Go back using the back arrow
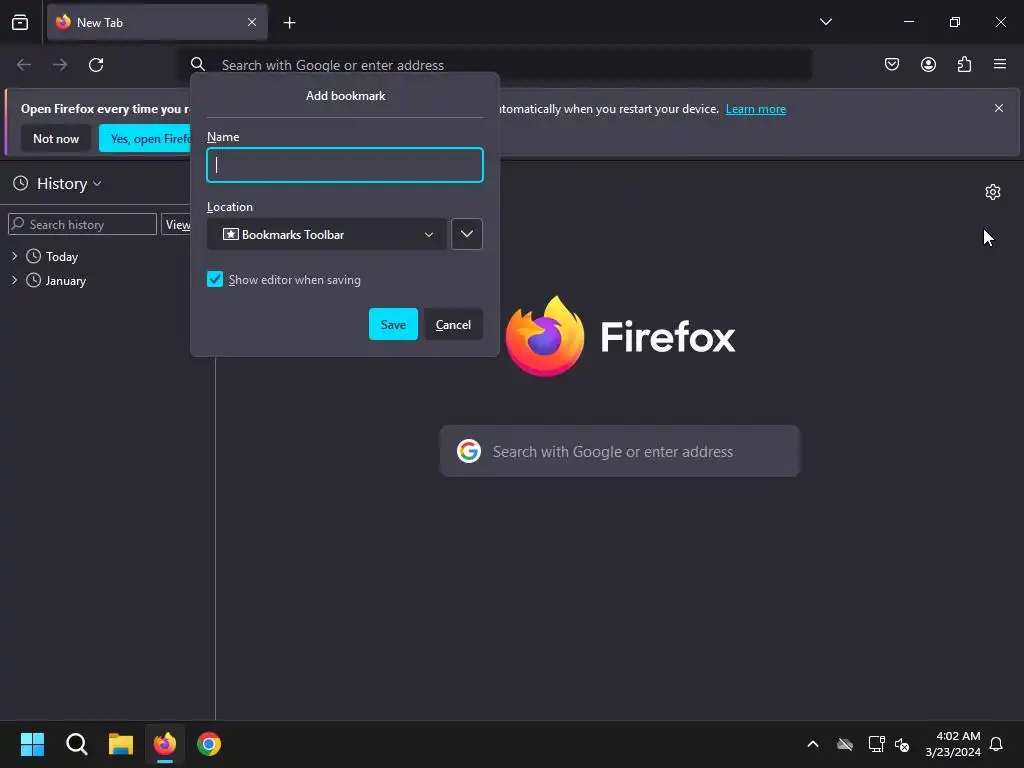The width and height of the screenshot is (1024, 768). (x=24, y=65)
